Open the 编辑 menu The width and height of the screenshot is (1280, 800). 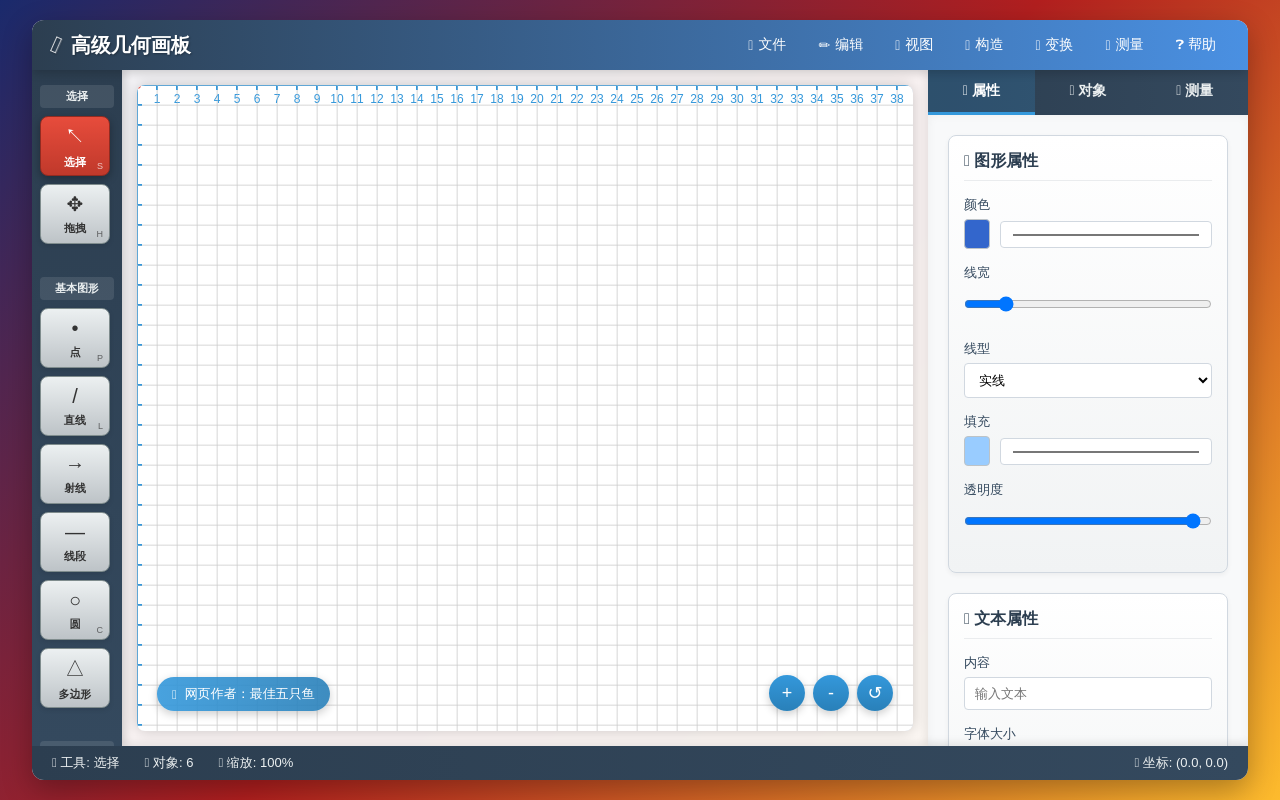coord(841,45)
